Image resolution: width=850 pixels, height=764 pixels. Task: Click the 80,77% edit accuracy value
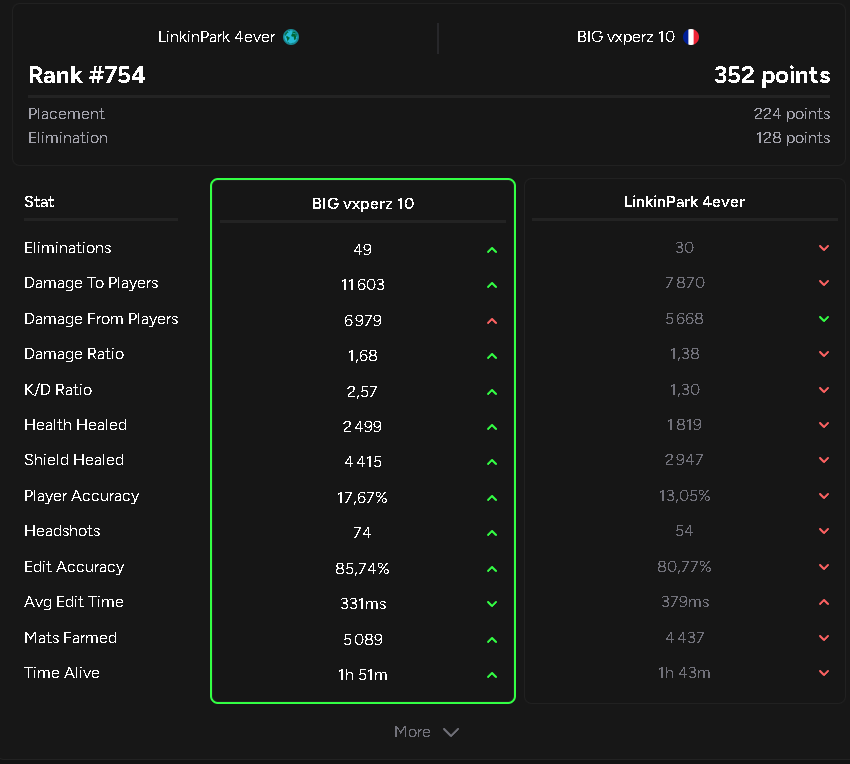[x=684, y=567]
